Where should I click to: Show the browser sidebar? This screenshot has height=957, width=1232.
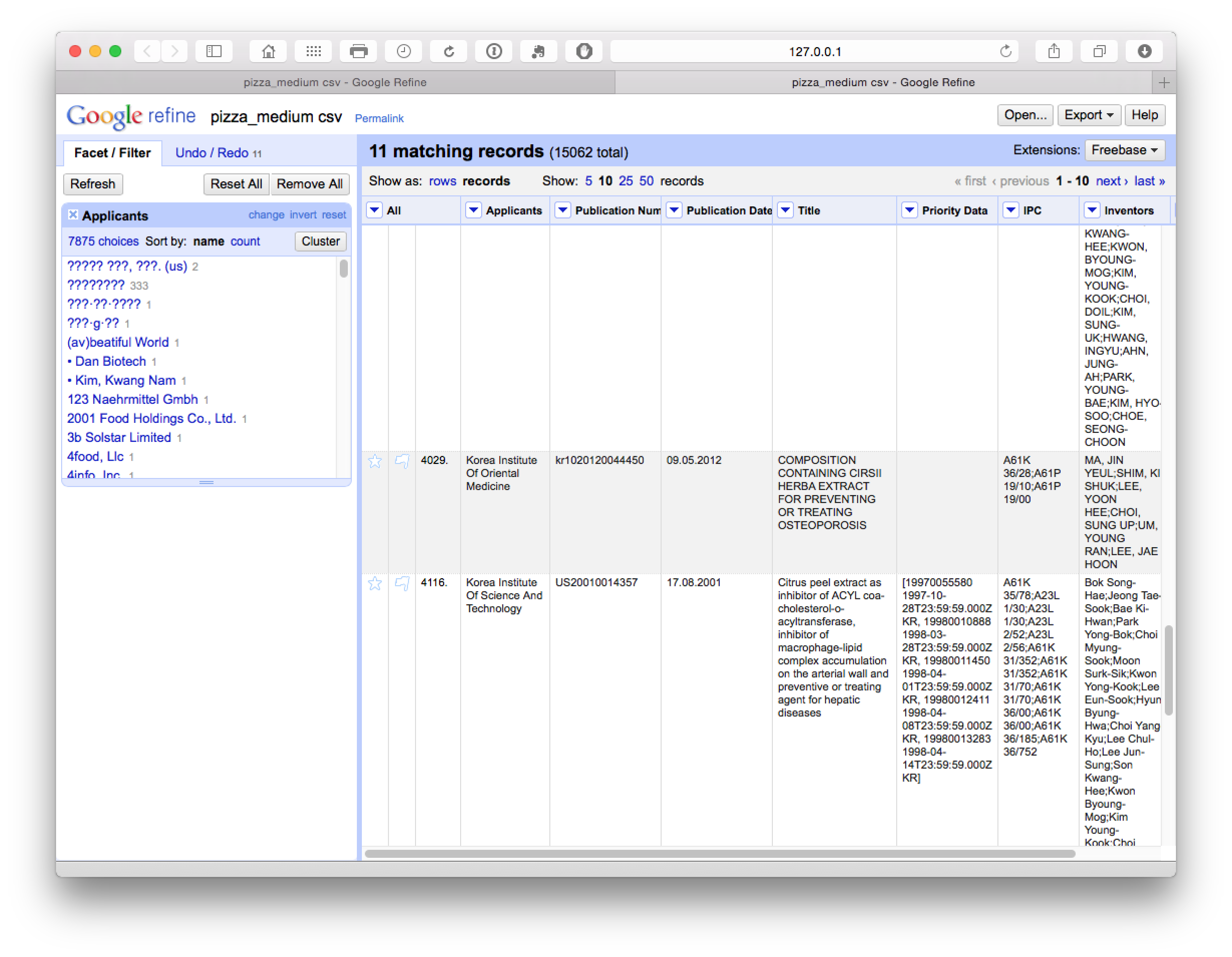[x=214, y=51]
